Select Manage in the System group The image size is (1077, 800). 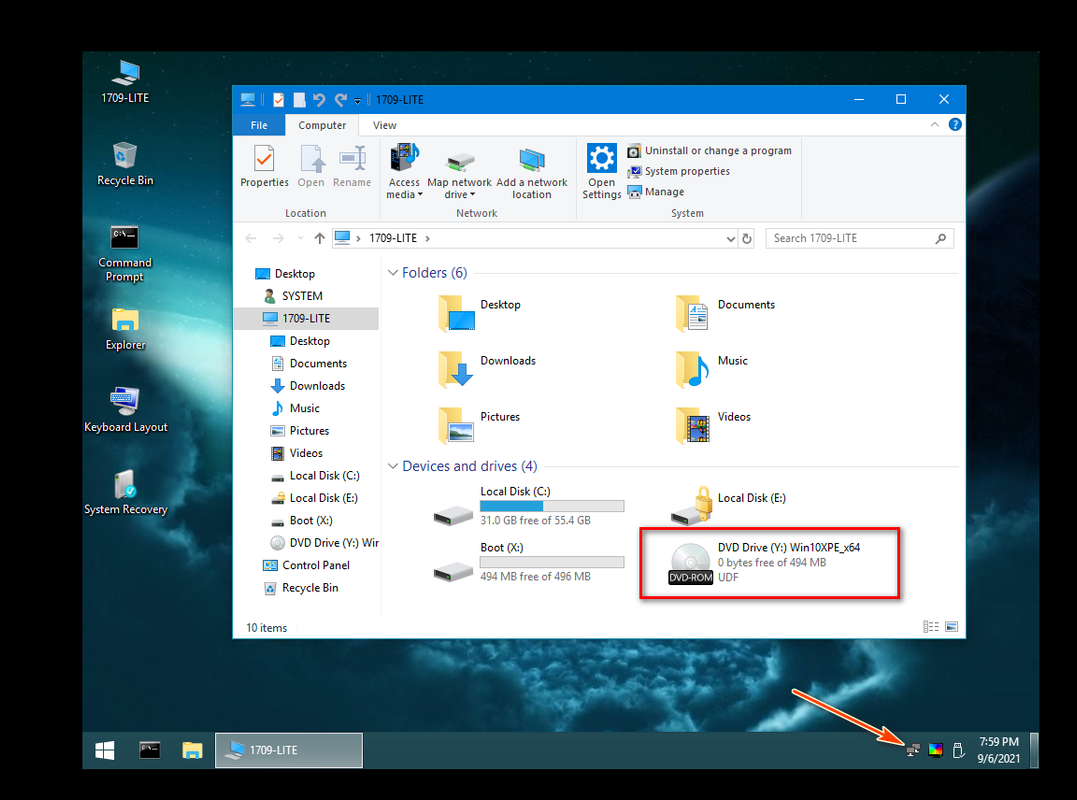(656, 192)
